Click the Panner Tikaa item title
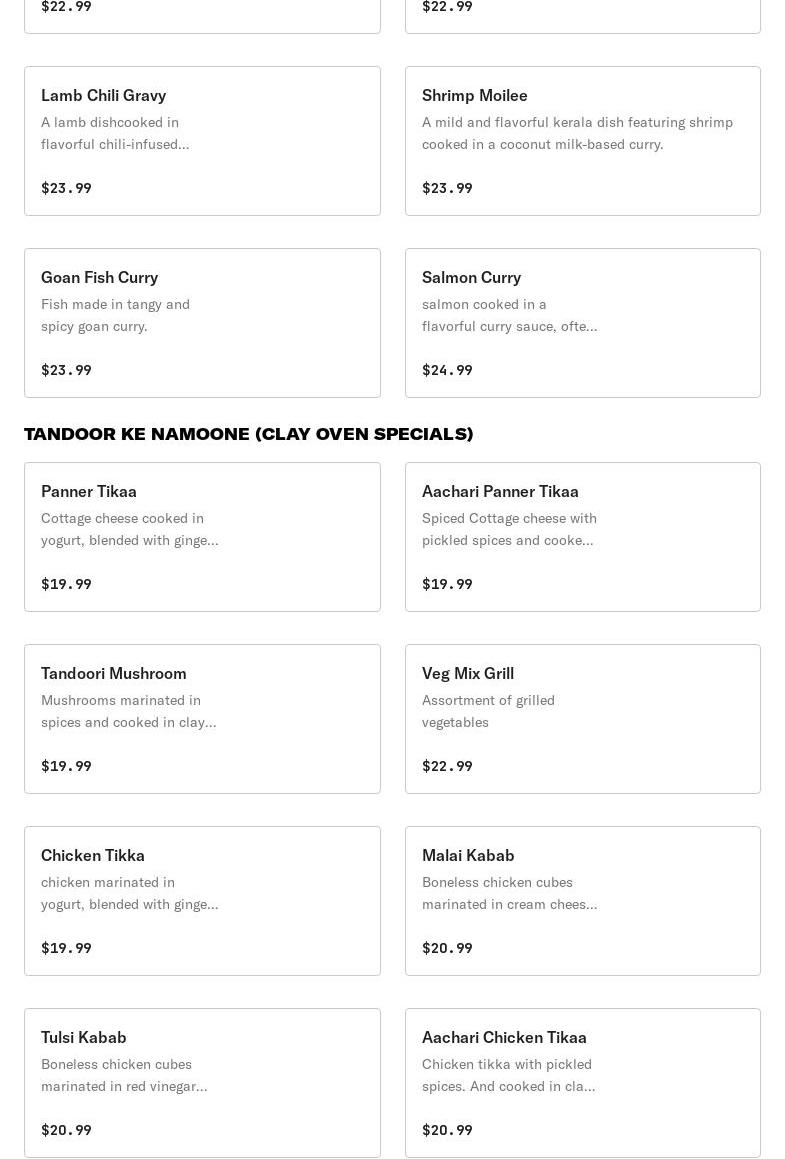The height and width of the screenshot is (1159, 785). 89,491
